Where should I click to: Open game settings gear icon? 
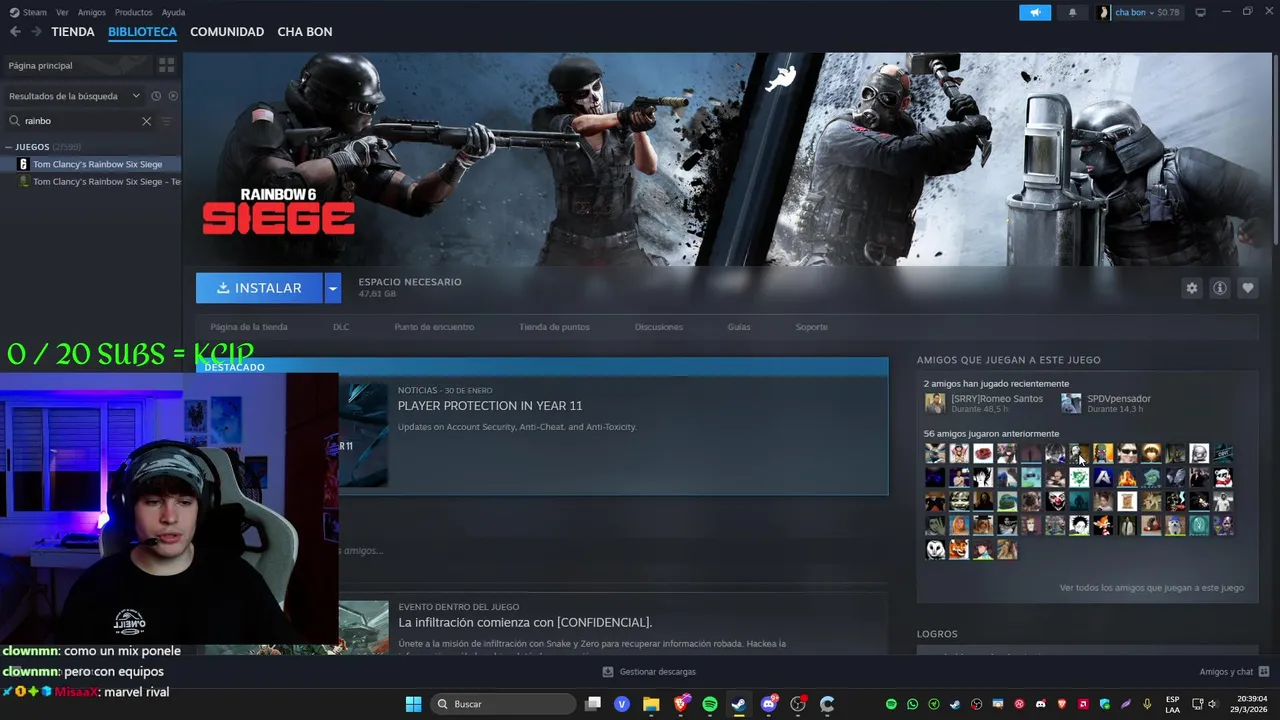click(x=1191, y=288)
